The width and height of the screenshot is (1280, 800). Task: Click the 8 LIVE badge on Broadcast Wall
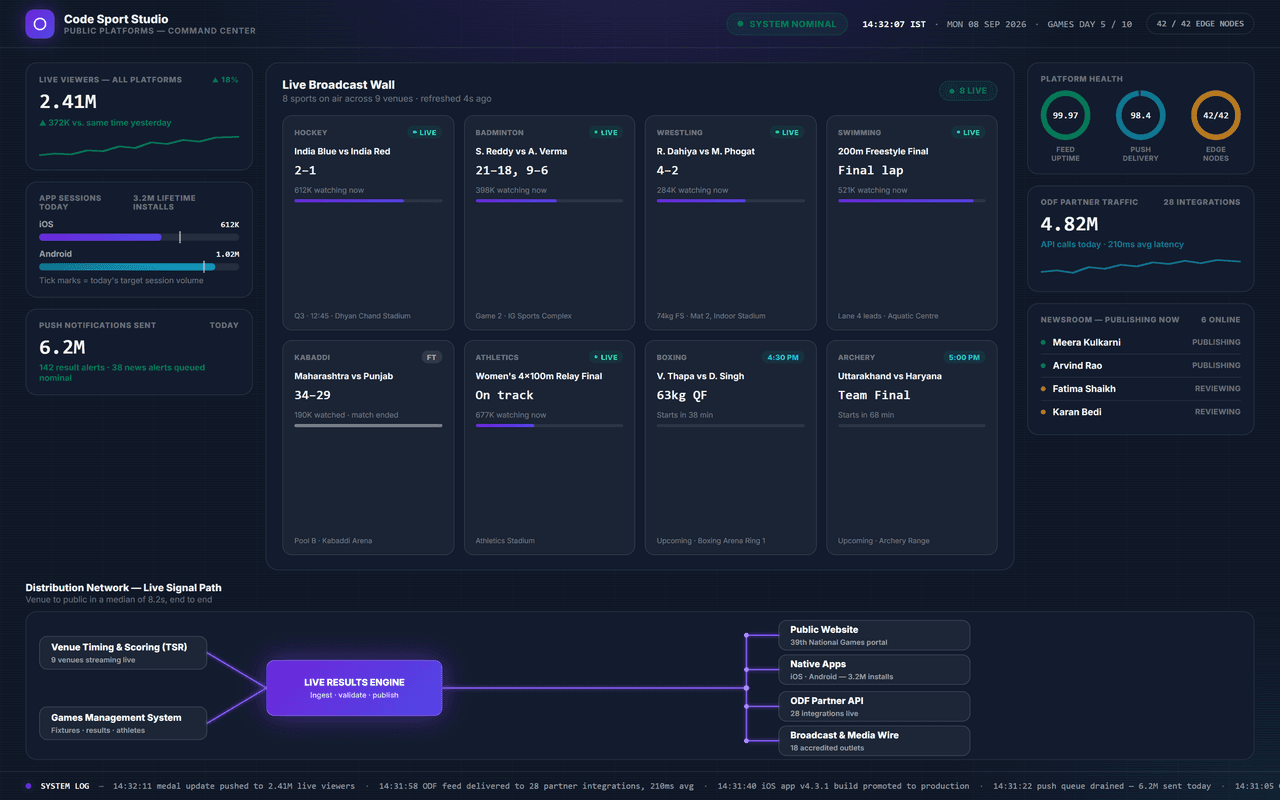pyautogui.click(x=968, y=91)
